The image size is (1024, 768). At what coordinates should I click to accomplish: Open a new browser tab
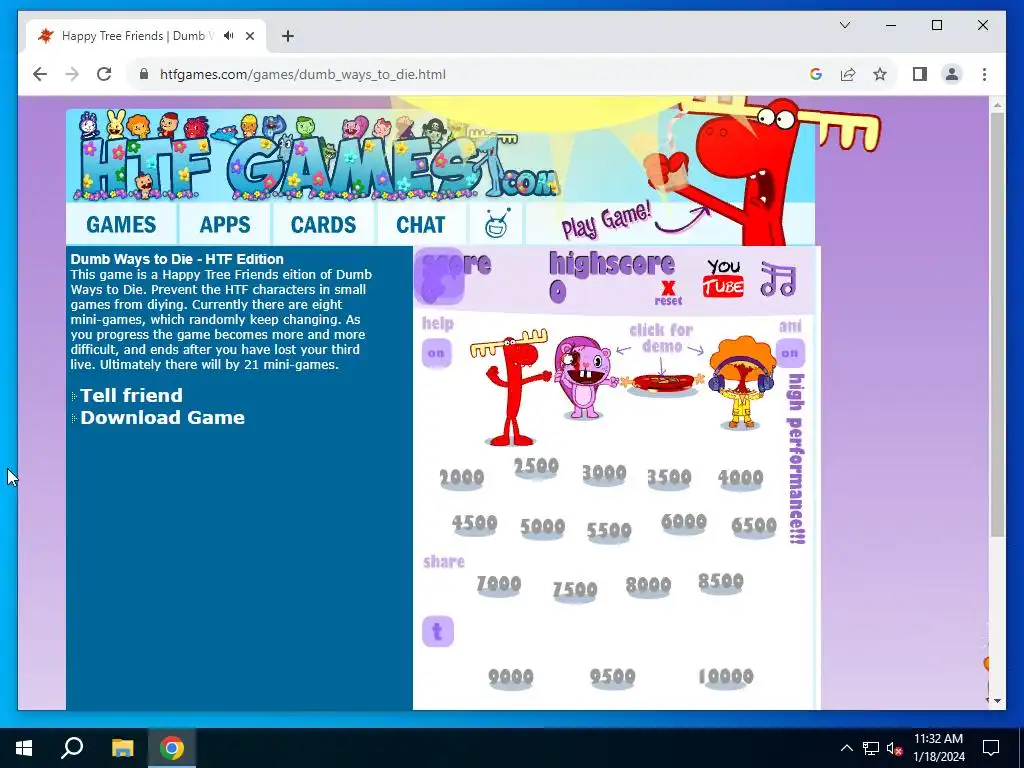click(x=288, y=36)
